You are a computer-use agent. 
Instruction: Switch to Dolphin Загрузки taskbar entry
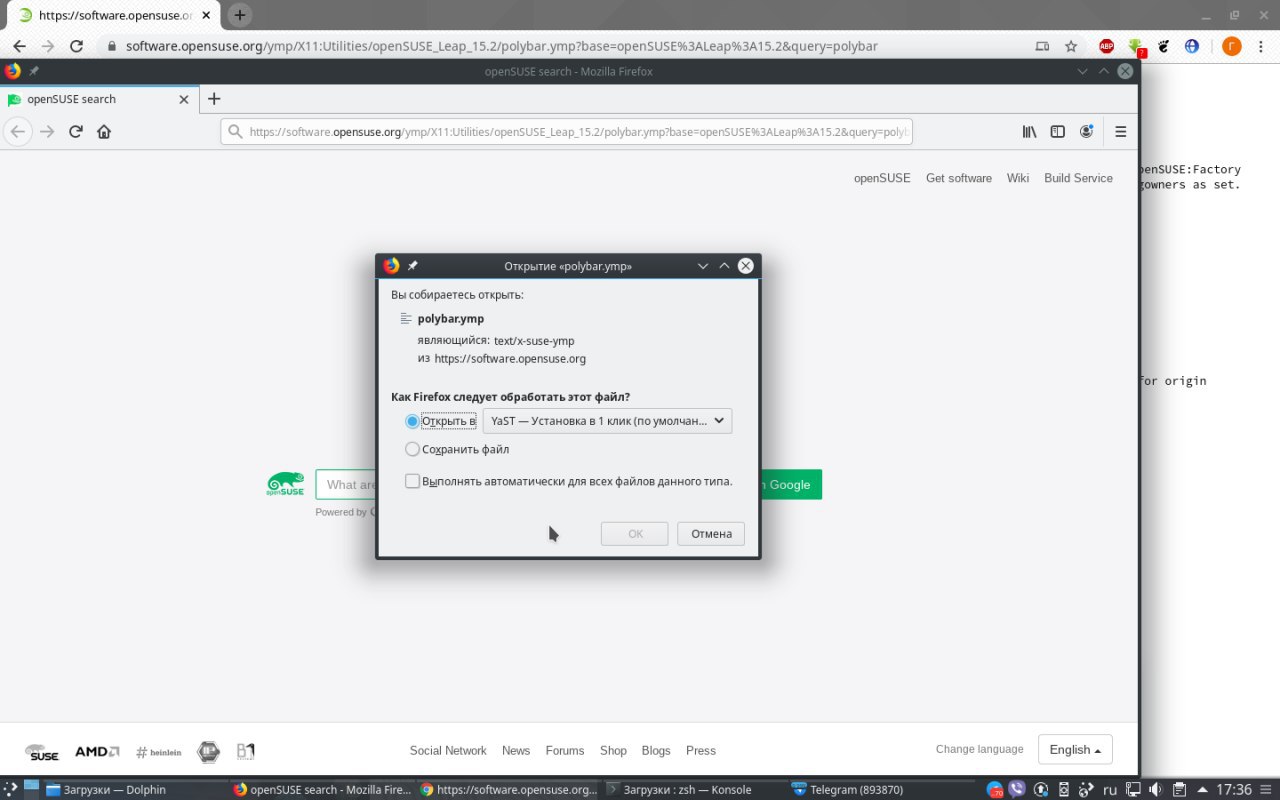pos(134,789)
